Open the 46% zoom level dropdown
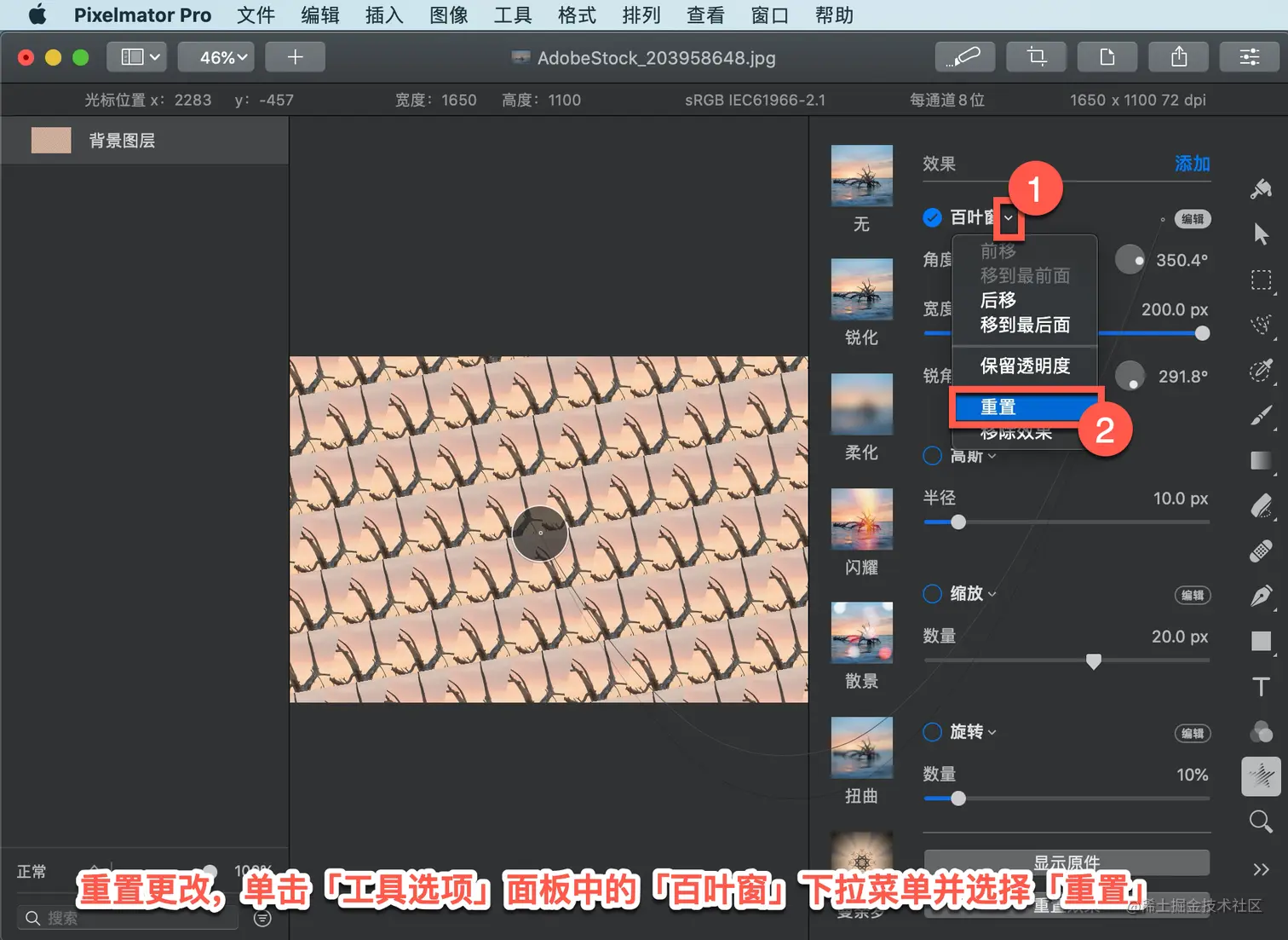The height and width of the screenshot is (940, 1288). (x=216, y=57)
